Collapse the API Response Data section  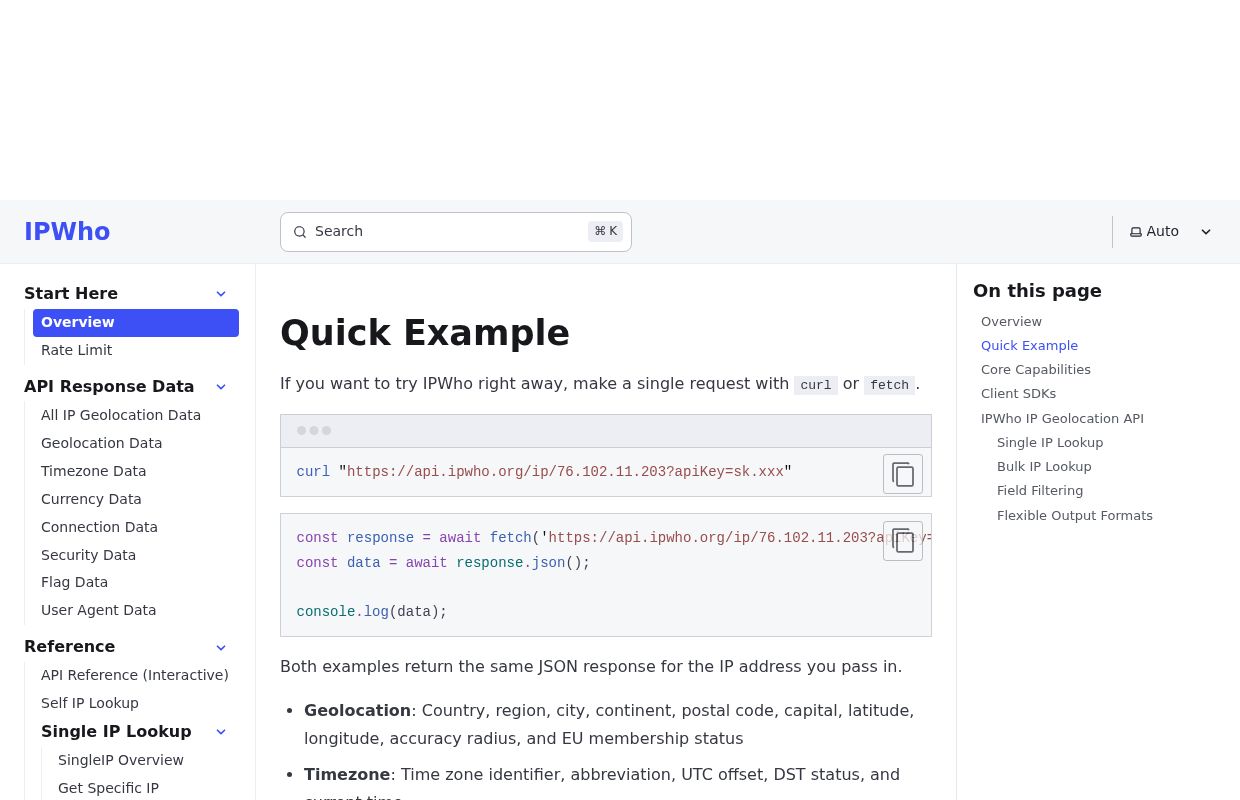coord(221,387)
